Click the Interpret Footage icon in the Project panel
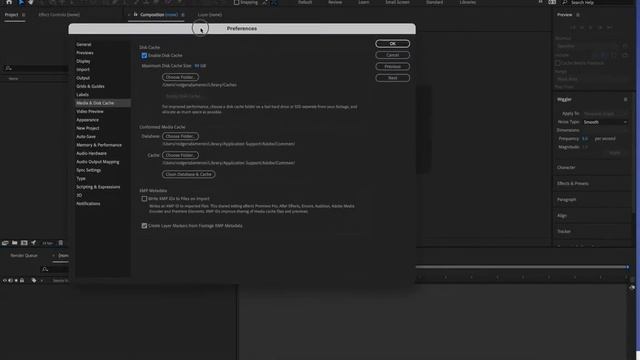The image size is (640, 360). [x=5, y=243]
